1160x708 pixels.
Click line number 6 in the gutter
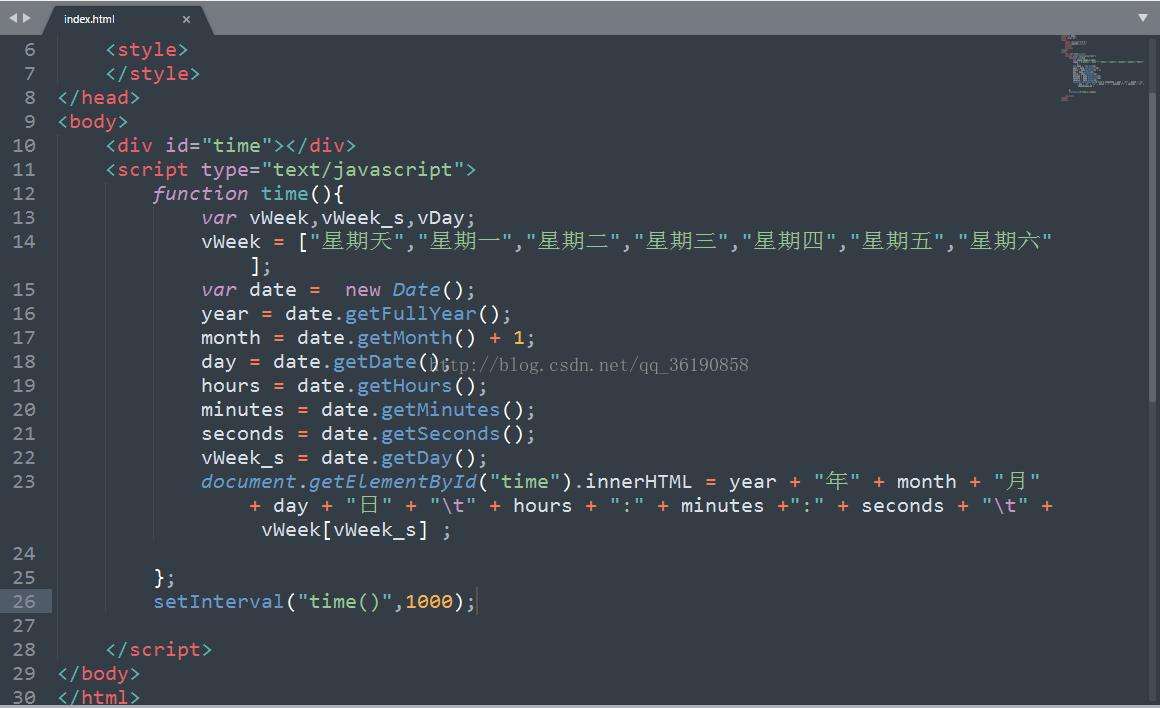point(30,50)
